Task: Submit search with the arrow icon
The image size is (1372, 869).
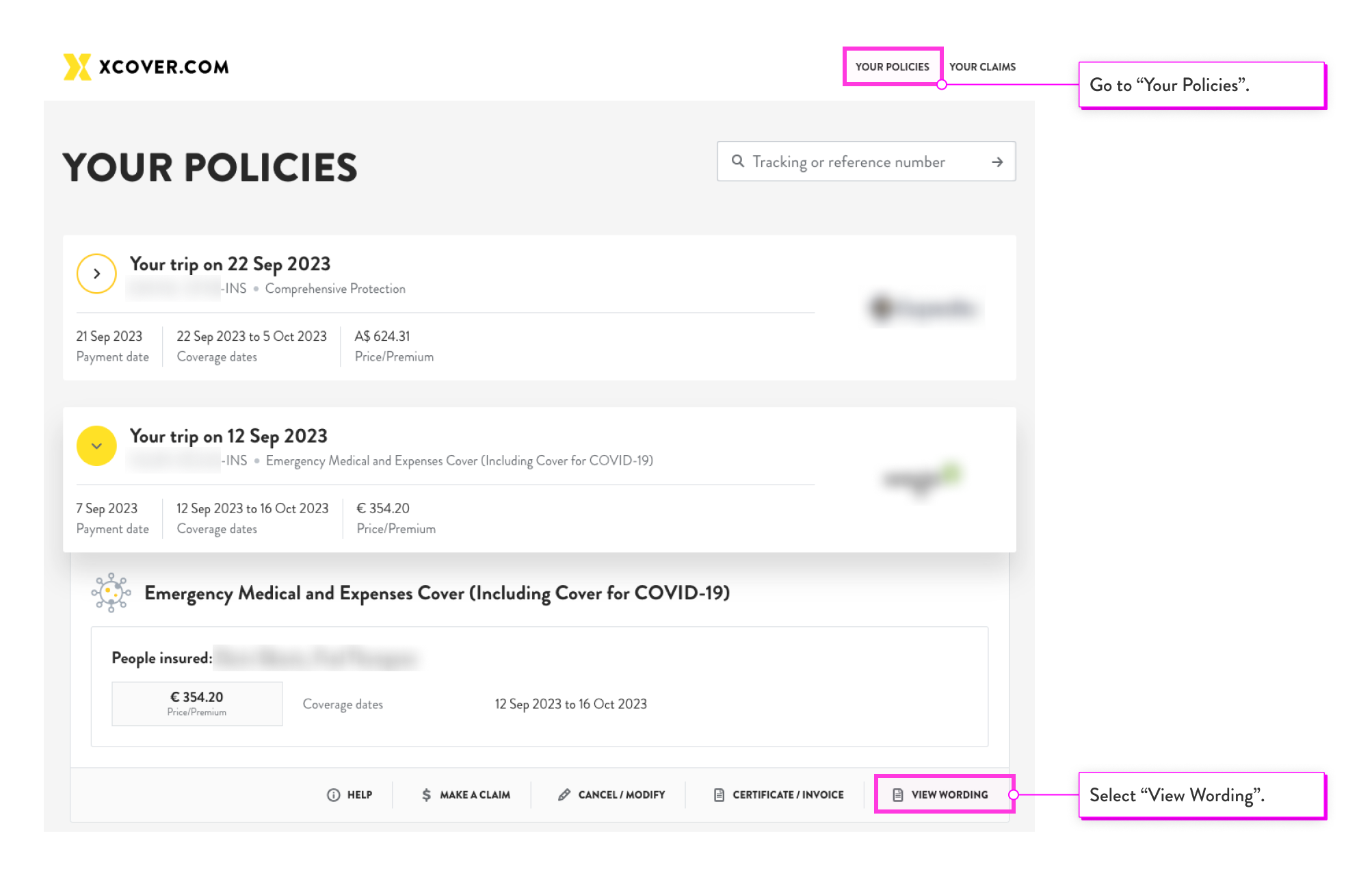Action: coord(997,162)
